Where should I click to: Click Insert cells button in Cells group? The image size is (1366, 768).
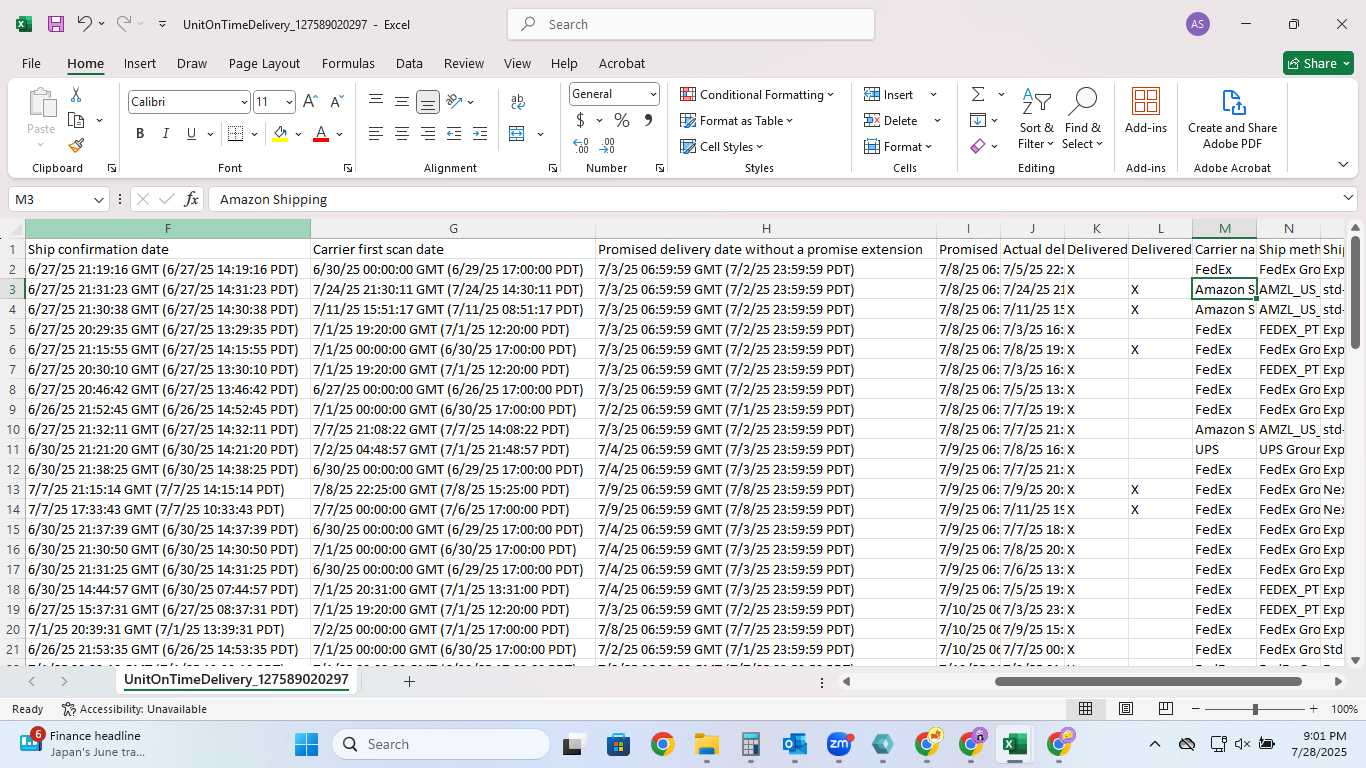(x=889, y=94)
